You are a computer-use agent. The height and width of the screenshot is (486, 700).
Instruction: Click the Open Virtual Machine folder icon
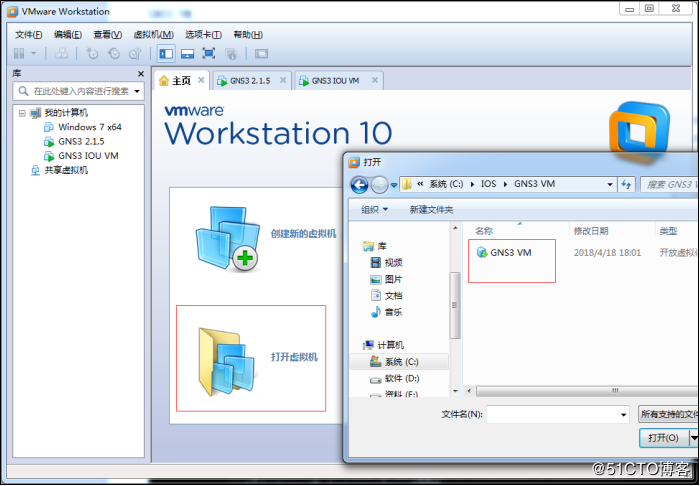tap(226, 361)
